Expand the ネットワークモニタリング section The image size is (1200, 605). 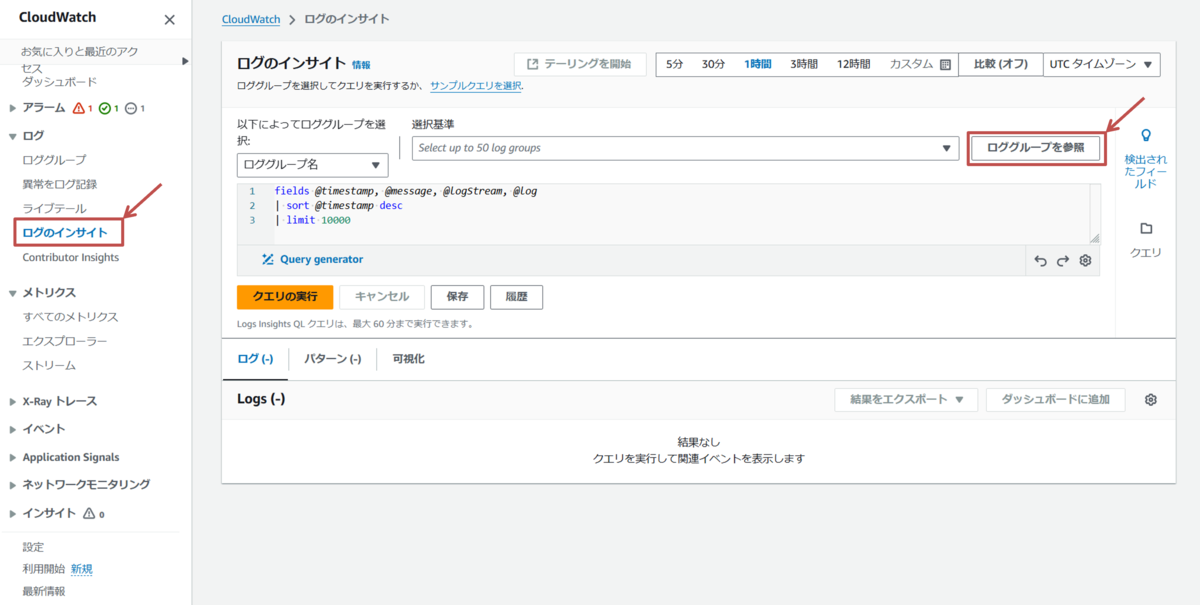tap(12, 485)
